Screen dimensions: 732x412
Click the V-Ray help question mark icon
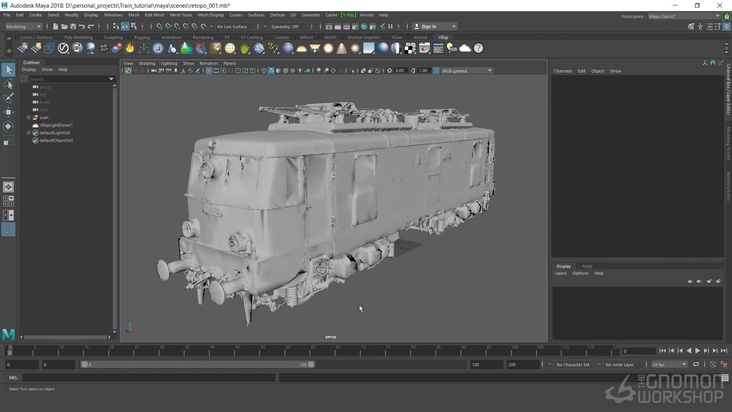point(478,48)
